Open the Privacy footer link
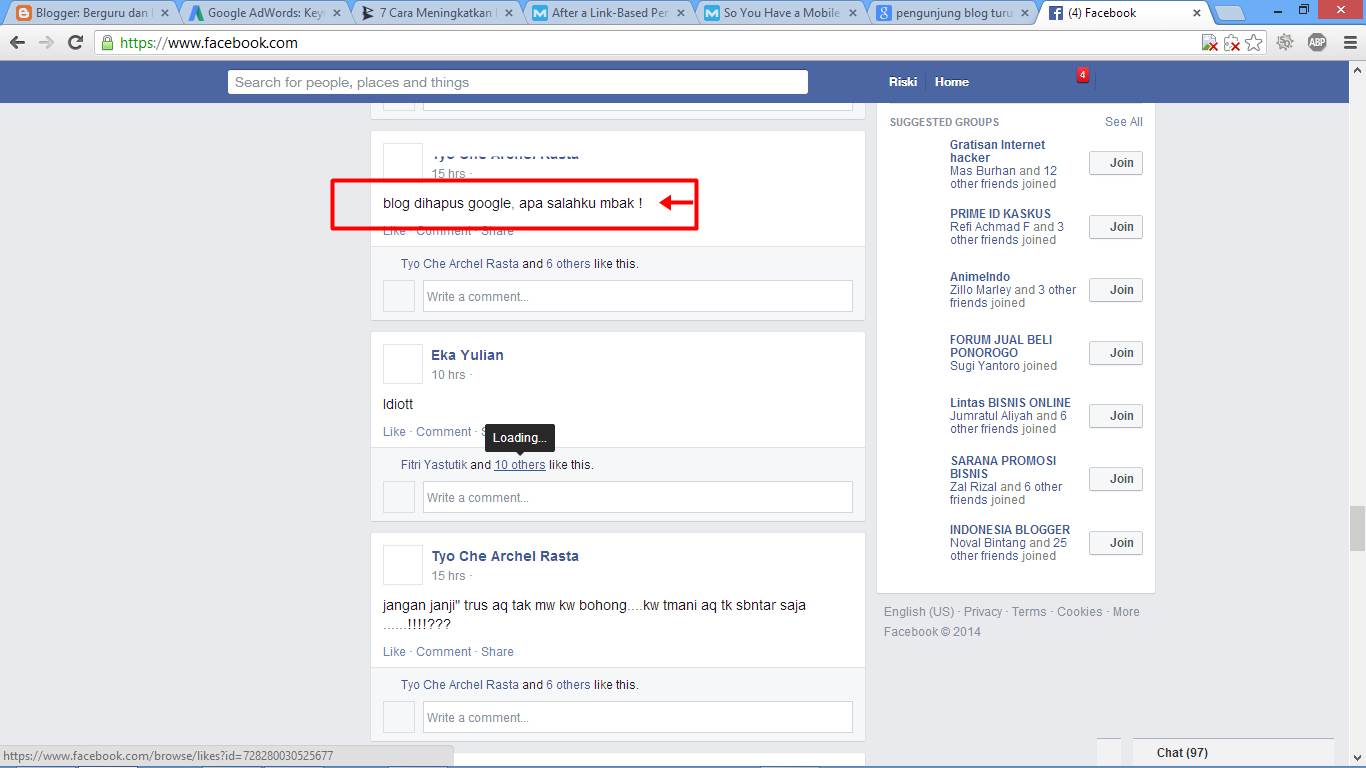The width and height of the screenshot is (1366, 768). [983, 612]
